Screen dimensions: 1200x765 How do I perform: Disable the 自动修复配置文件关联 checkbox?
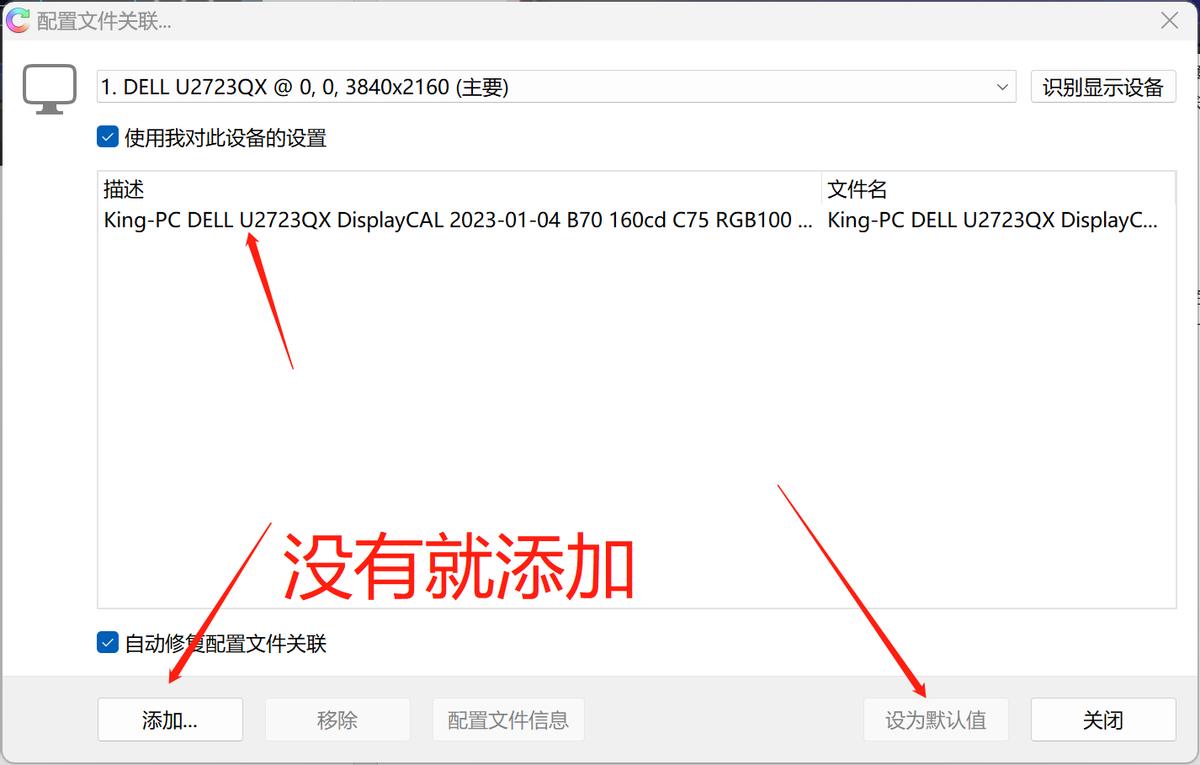tap(107, 644)
